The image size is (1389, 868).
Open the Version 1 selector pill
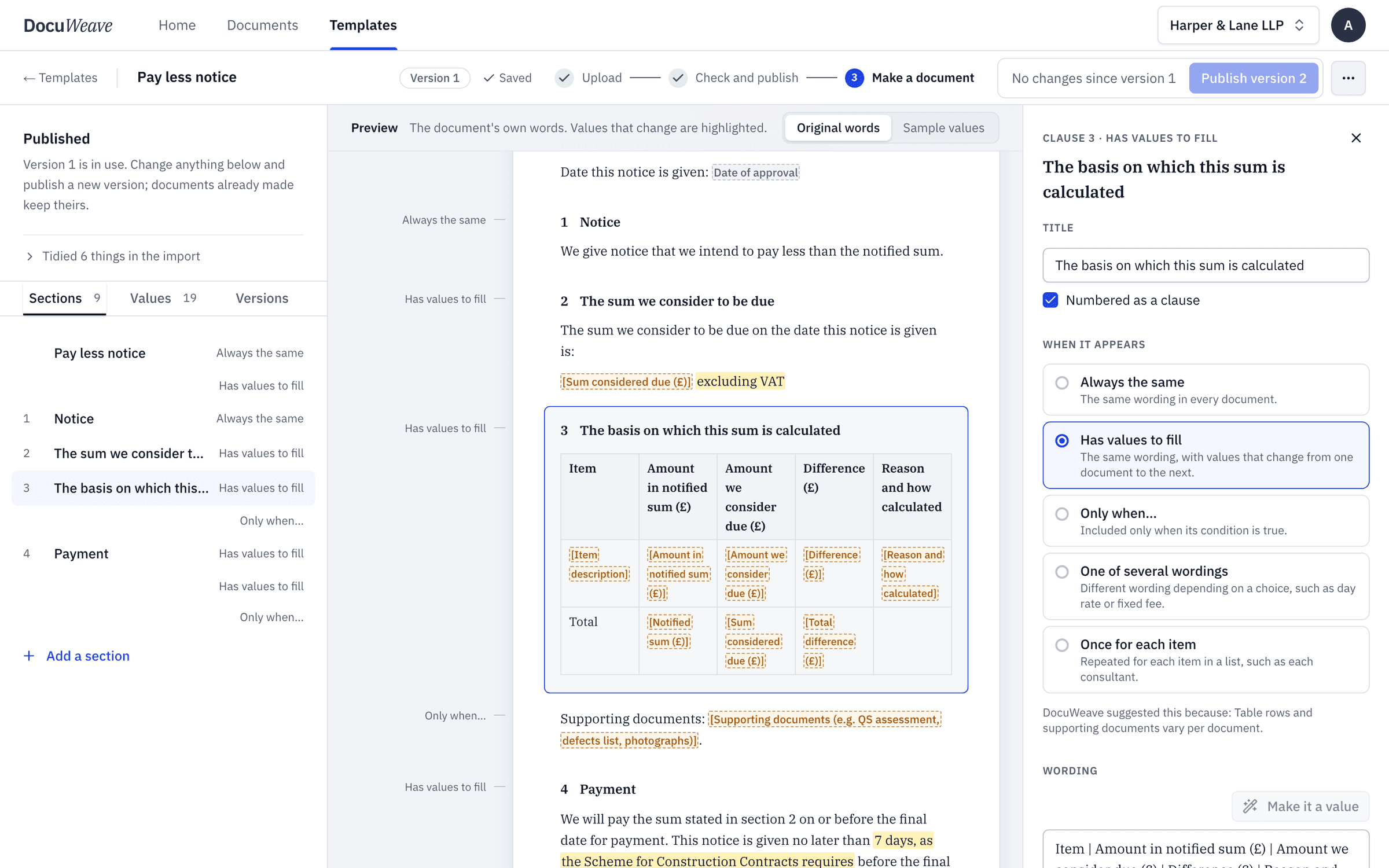pos(435,78)
